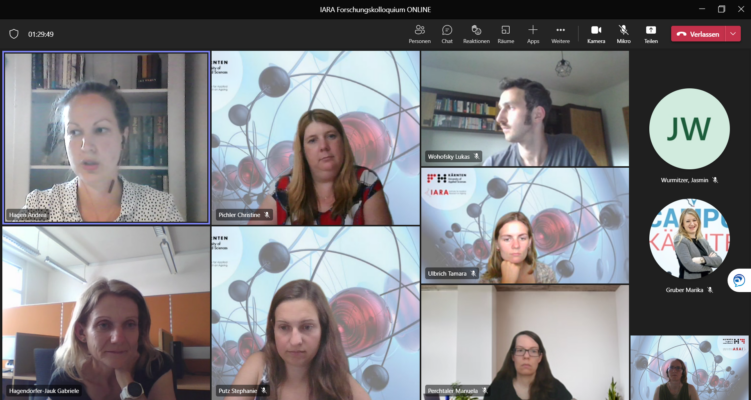
Task: Select Ulbrich Tamara's video tile
Action: [x=525, y=225]
